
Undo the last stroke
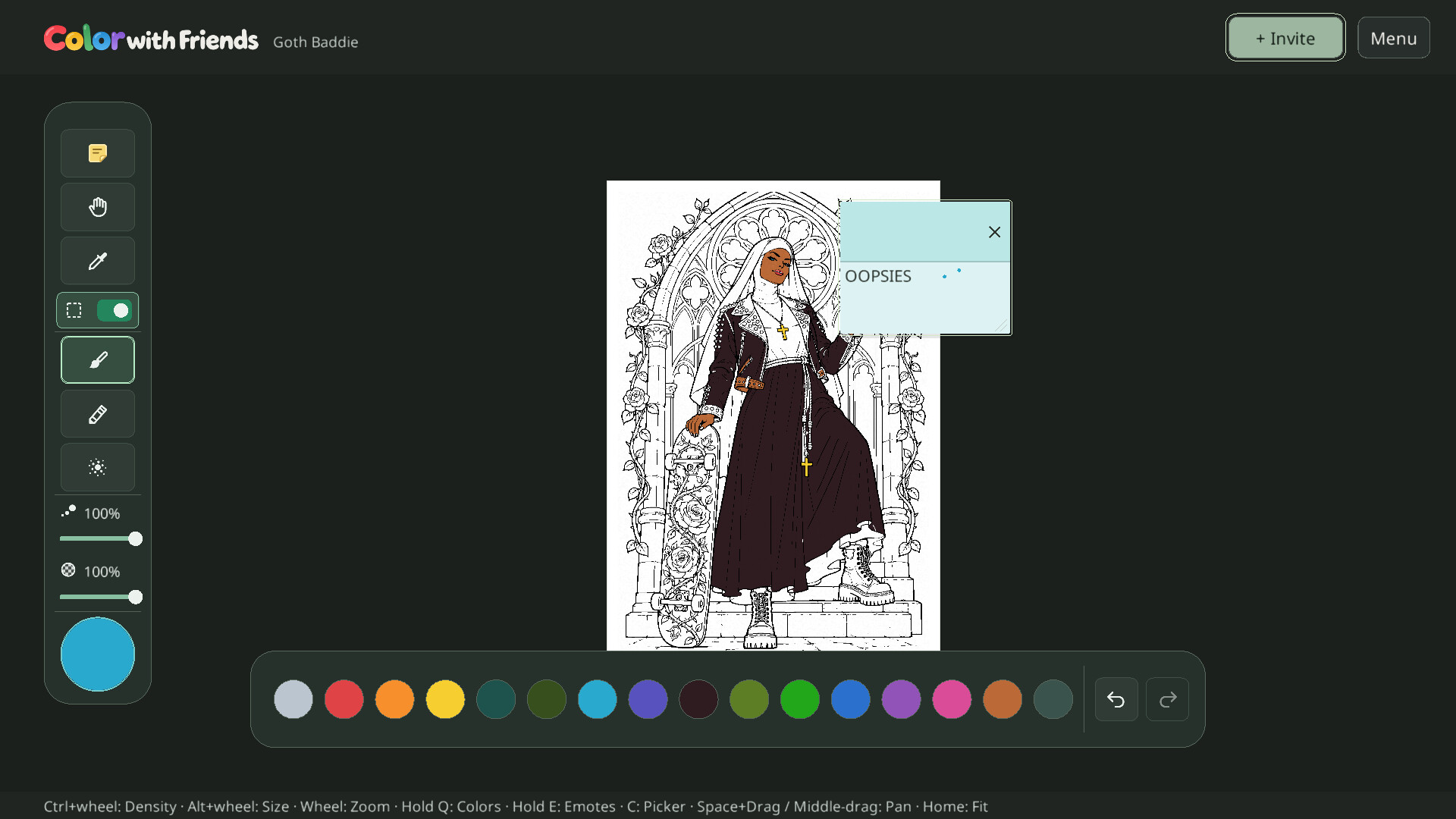[x=1116, y=699]
